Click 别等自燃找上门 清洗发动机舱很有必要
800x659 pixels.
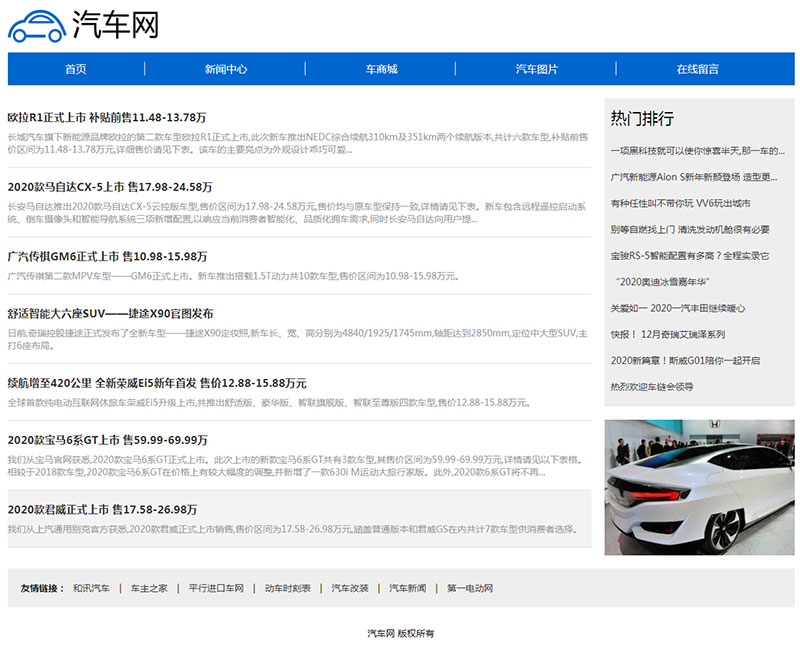point(690,230)
